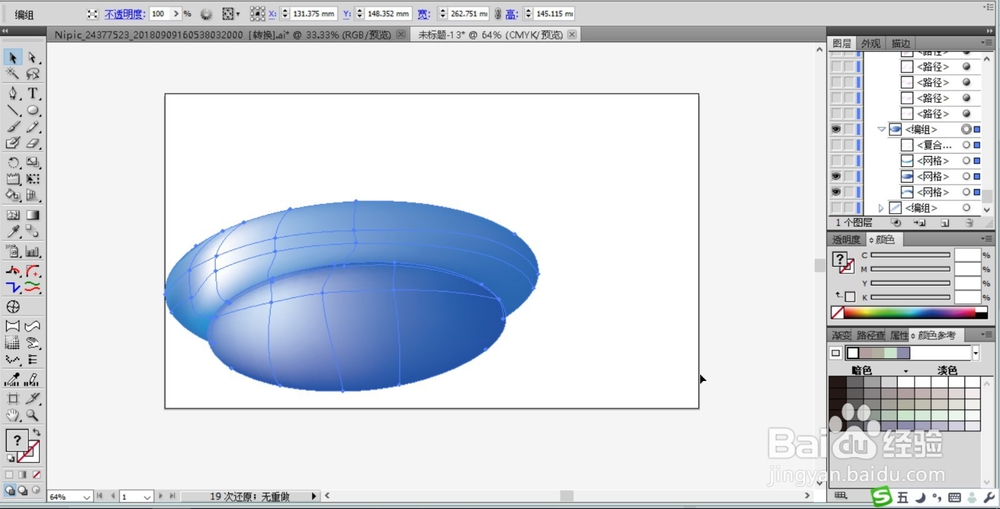
Task: Open the 渐变 panel tab
Action: pos(841,335)
